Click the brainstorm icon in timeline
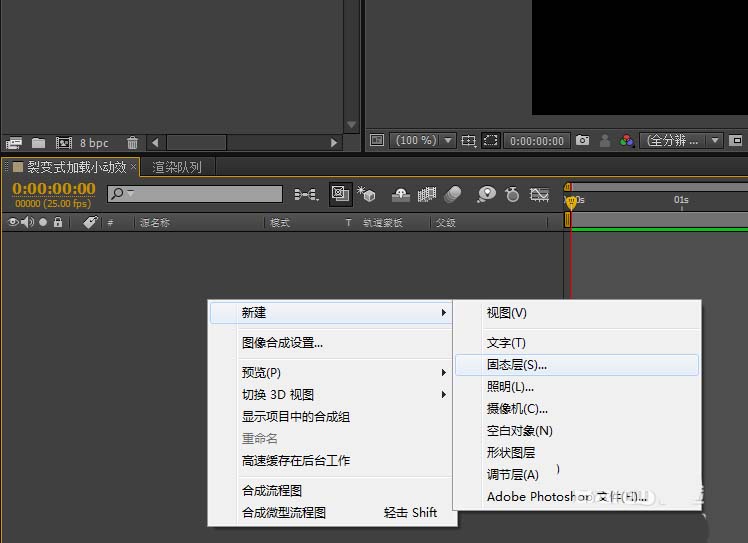 486,194
